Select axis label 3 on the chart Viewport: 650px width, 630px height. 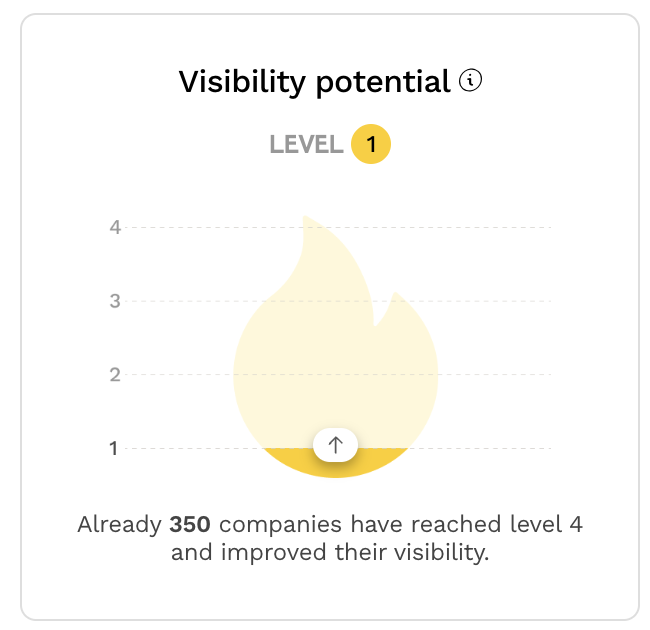click(115, 301)
